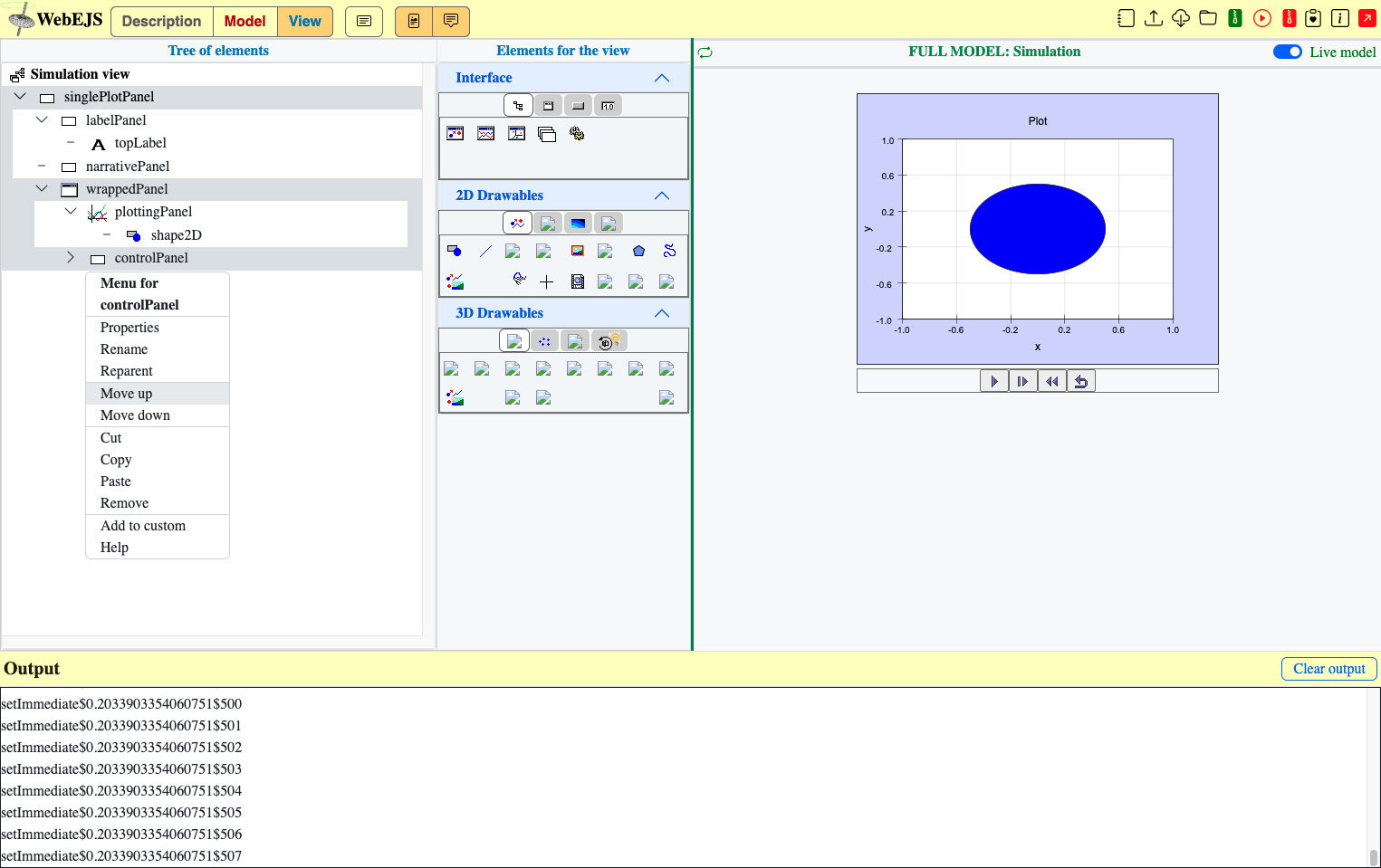Refresh the full model preview

click(x=705, y=52)
